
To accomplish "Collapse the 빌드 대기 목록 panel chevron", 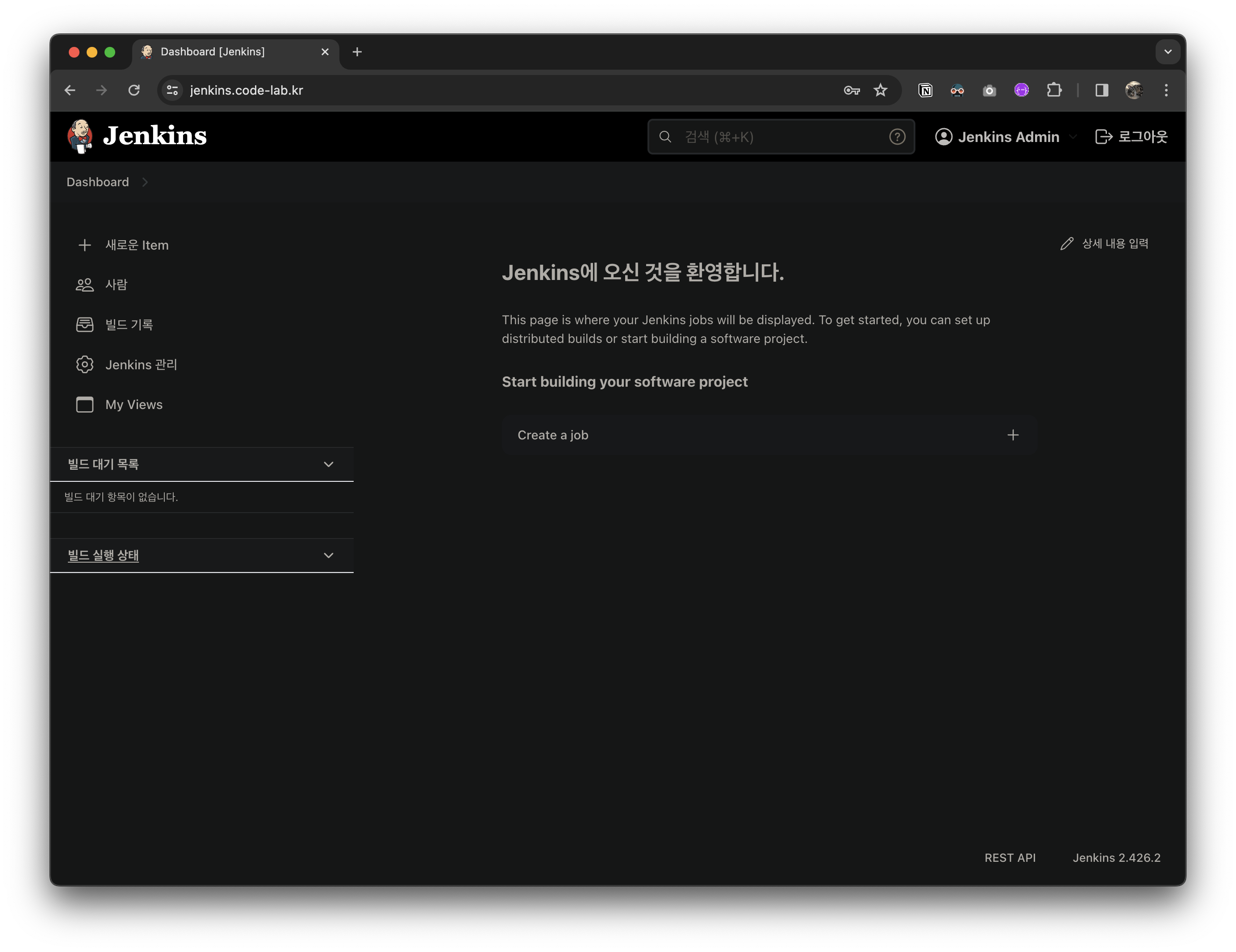I will tap(328, 465).
